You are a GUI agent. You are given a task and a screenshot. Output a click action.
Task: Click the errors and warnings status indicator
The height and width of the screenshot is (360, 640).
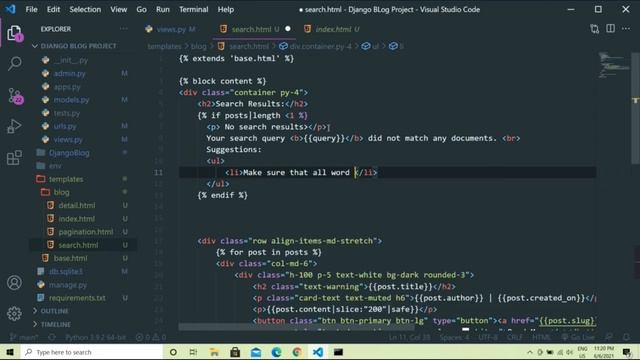[151, 337]
